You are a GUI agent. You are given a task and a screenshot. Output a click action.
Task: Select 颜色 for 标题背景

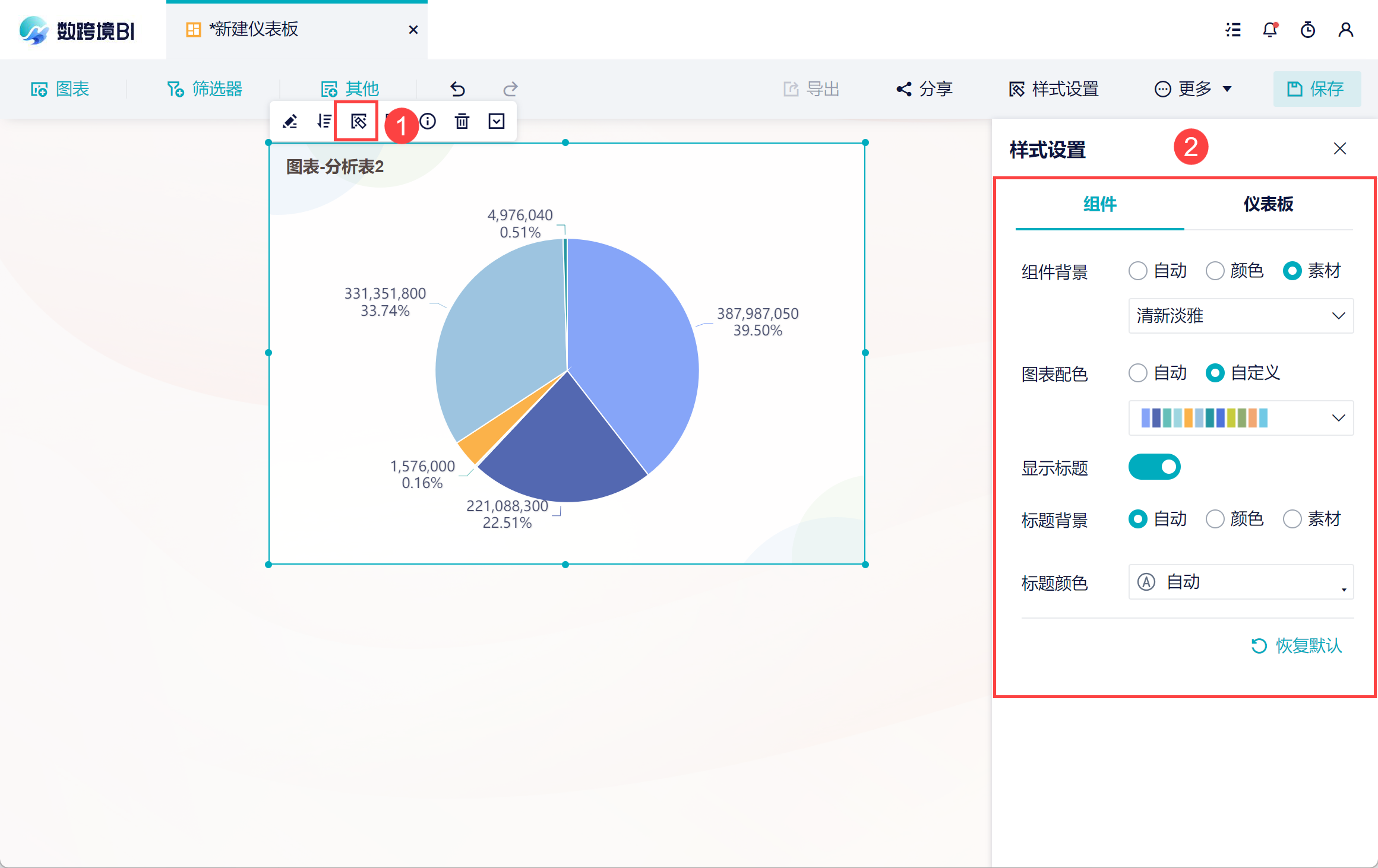1235,519
